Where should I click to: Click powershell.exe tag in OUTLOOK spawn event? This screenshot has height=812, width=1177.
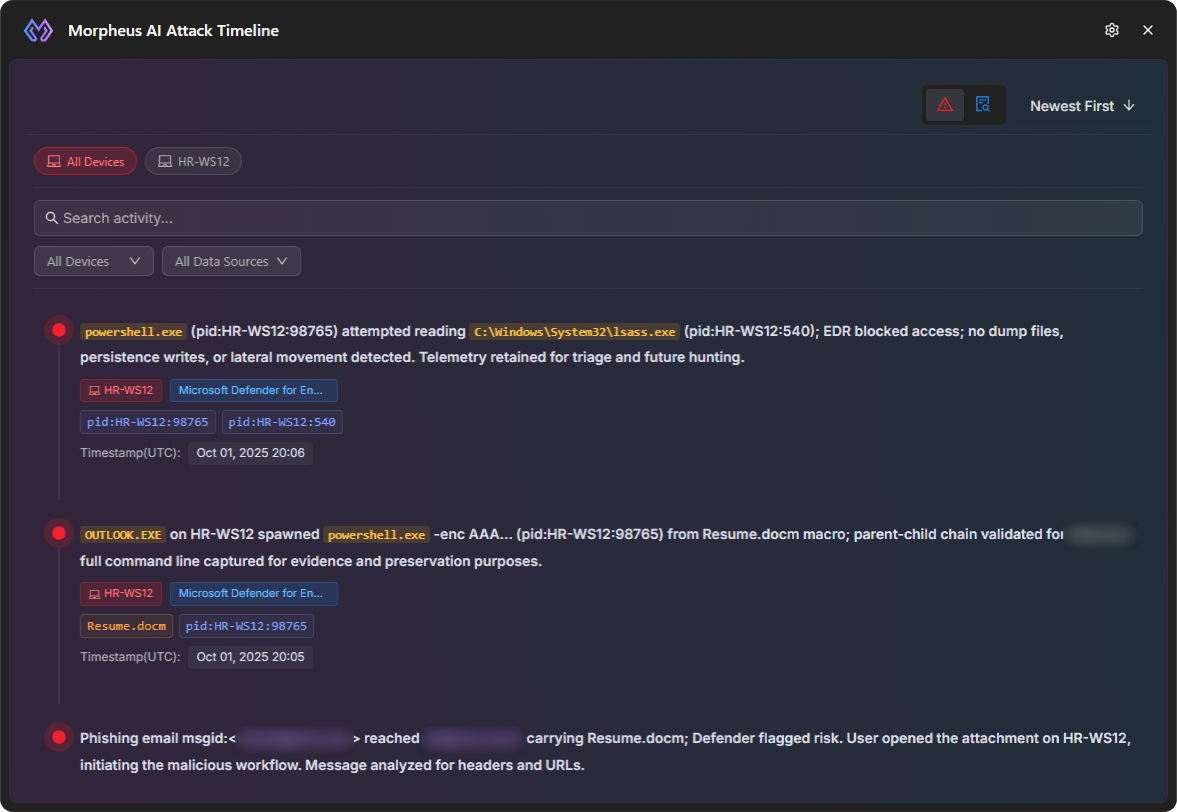point(377,535)
